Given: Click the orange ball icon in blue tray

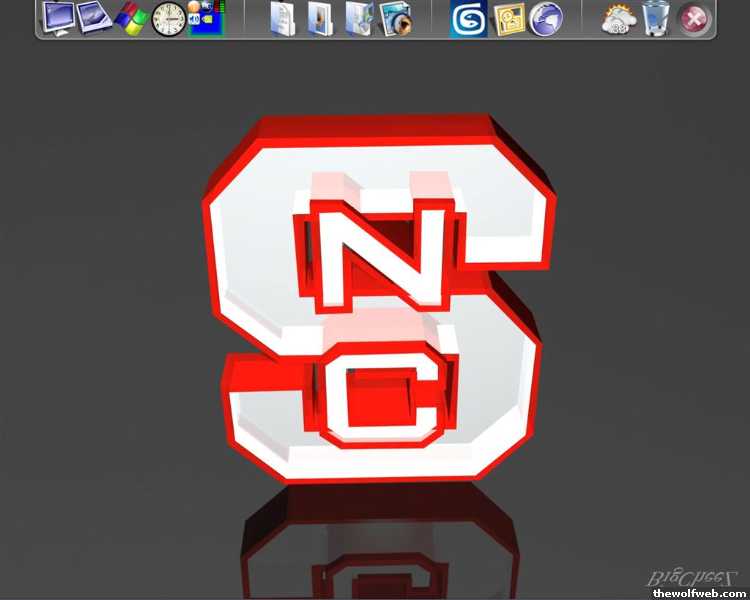Looking at the screenshot, I should (x=194, y=6).
